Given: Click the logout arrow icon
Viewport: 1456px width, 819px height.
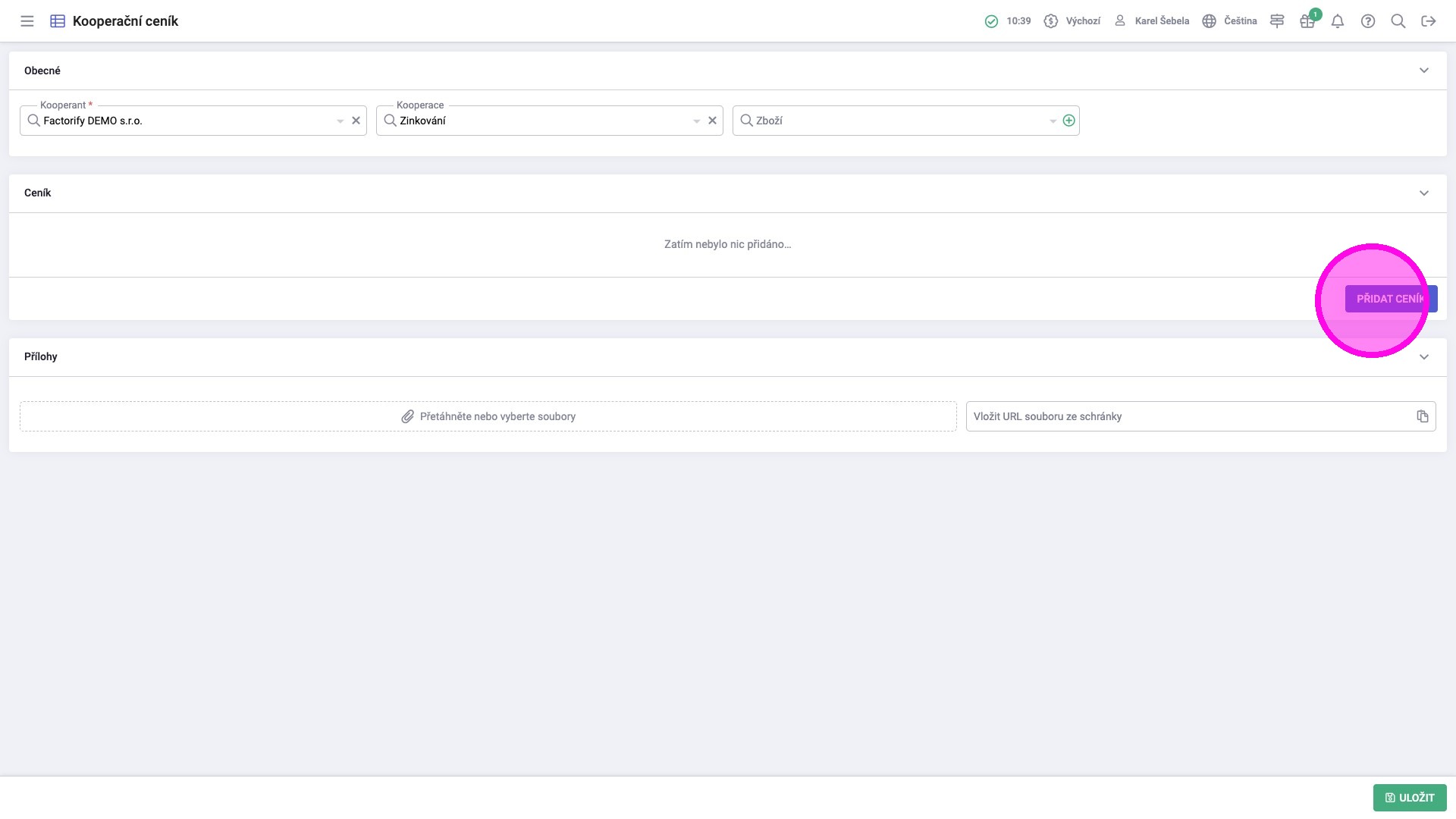Looking at the screenshot, I should (1429, 21).
